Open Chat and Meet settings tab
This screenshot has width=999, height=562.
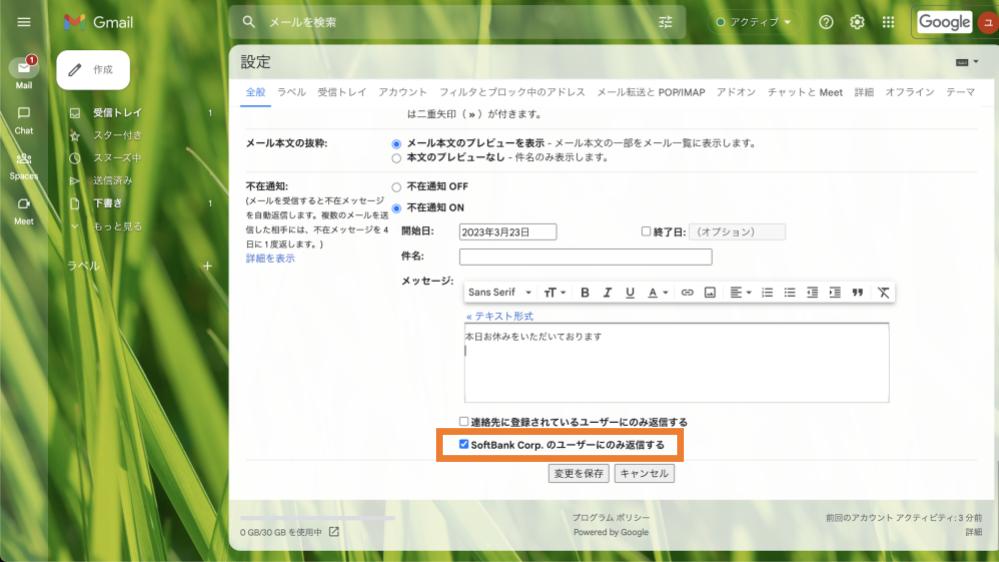[x=805, y=92]
